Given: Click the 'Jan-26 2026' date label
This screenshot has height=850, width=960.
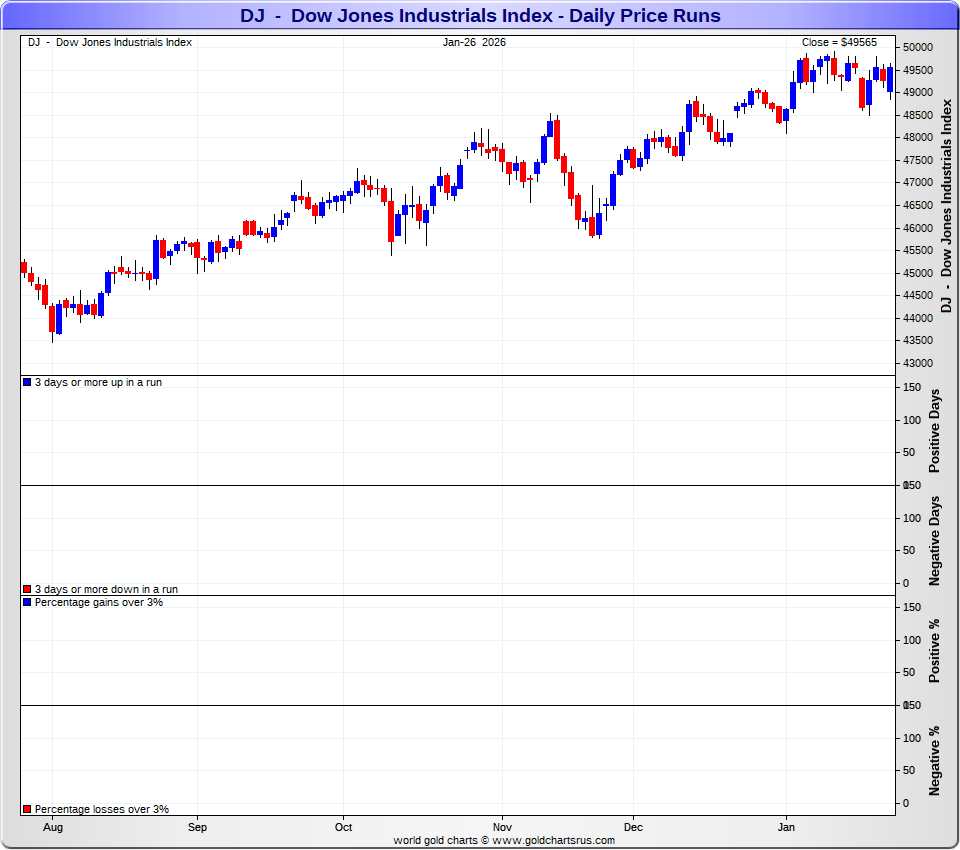Looking at the screenshot, I should coord(474,42).
